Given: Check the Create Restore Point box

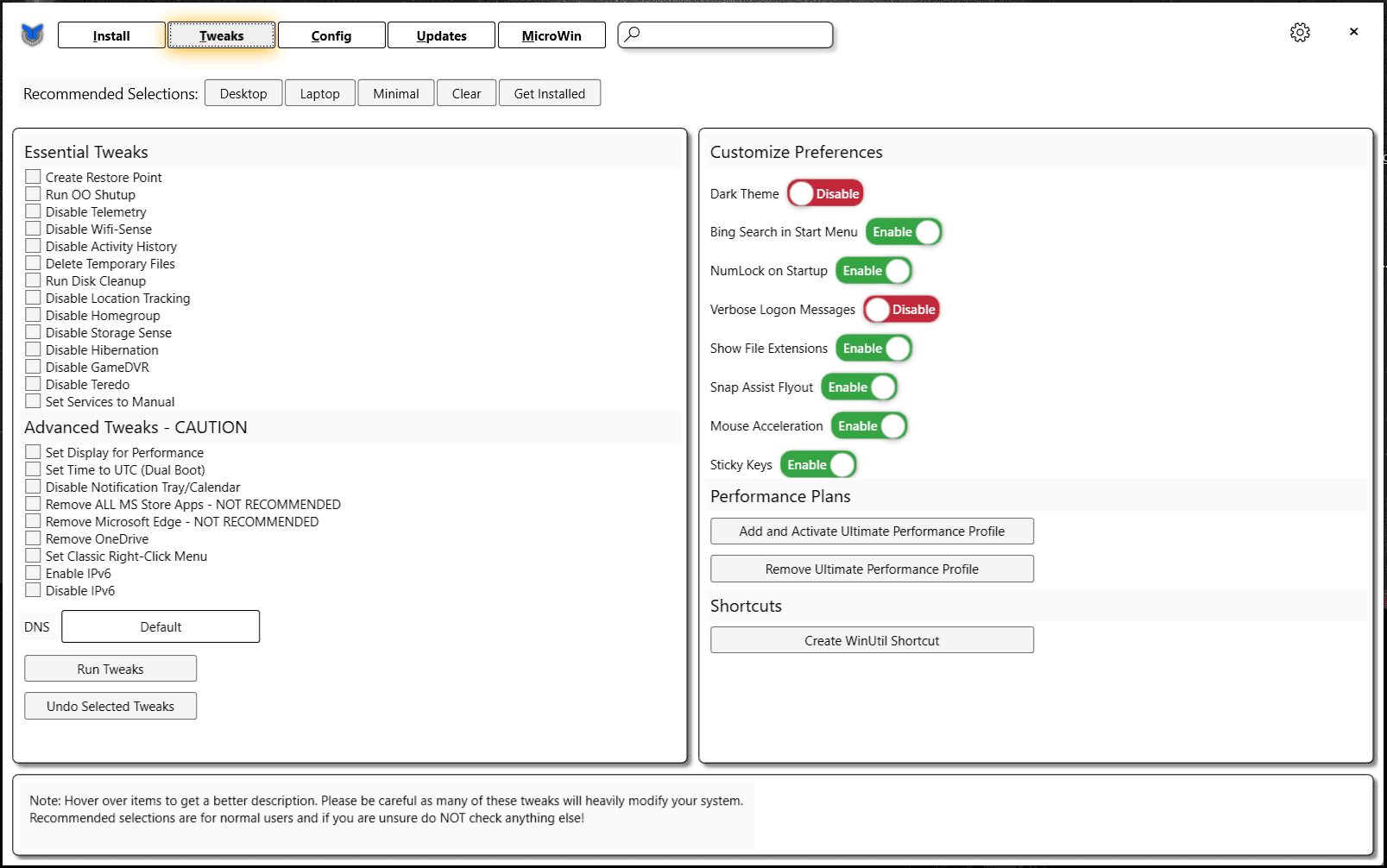Looking at the screenshot, I should tap(34, 177).
